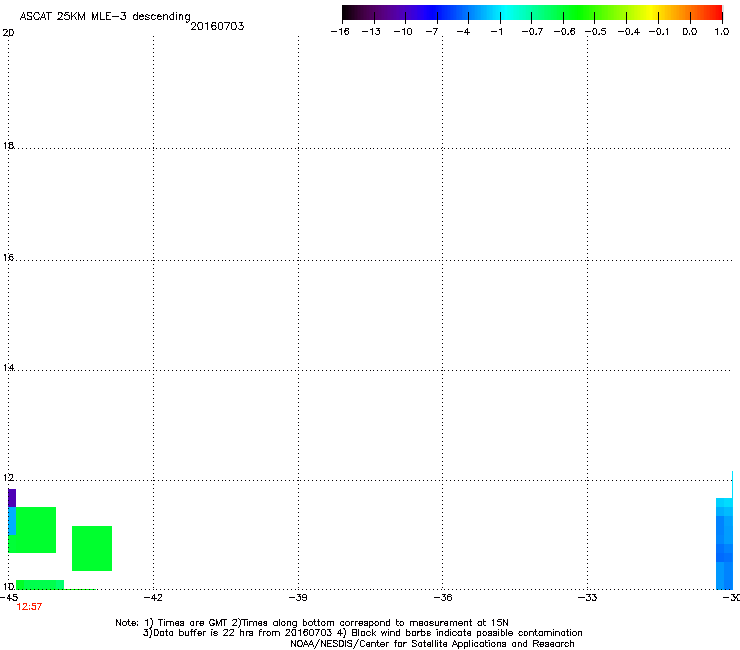Click the colorbar tick label -13

point(371,32)
